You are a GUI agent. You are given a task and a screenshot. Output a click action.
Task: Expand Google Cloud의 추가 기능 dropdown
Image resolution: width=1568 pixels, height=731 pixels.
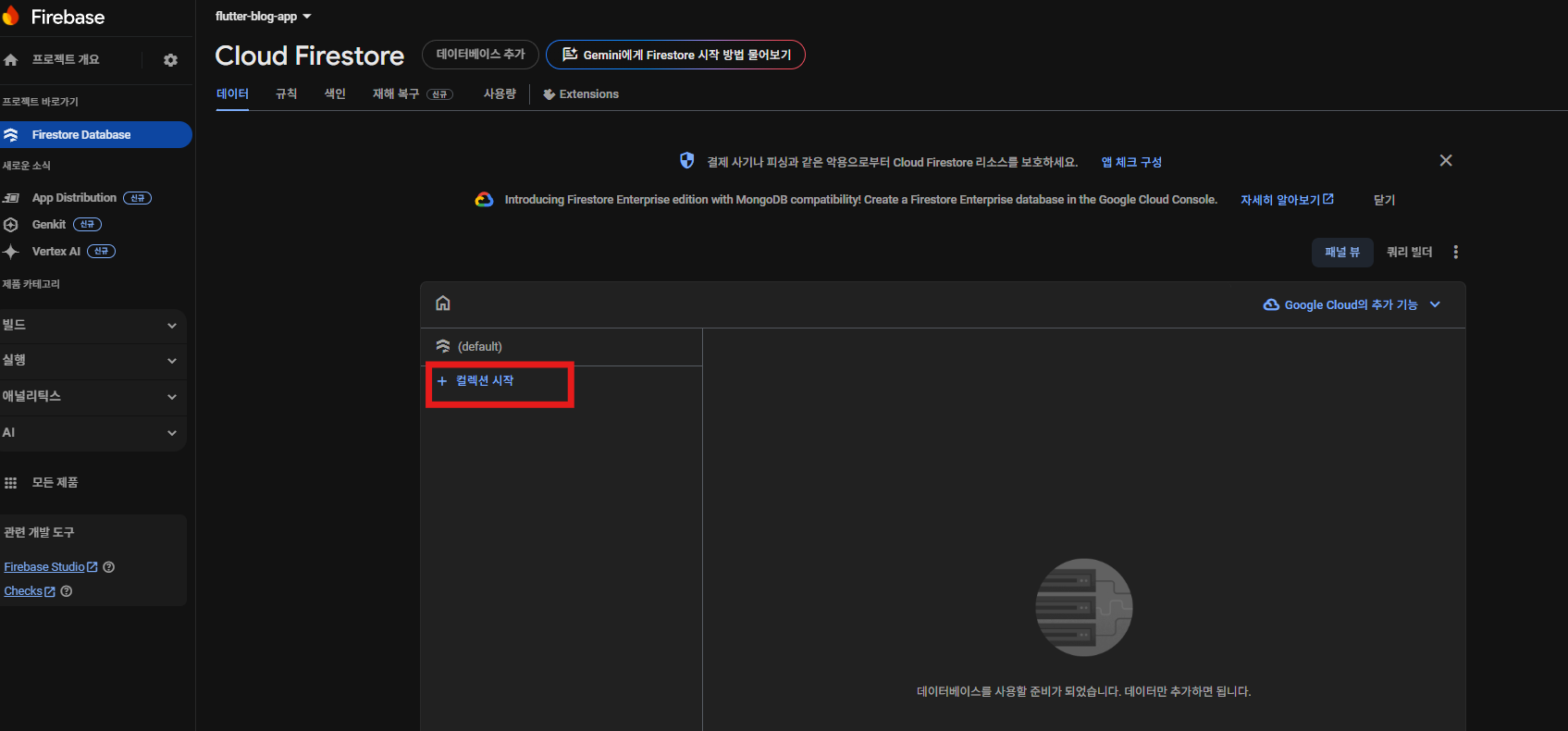pos(1352,304)
